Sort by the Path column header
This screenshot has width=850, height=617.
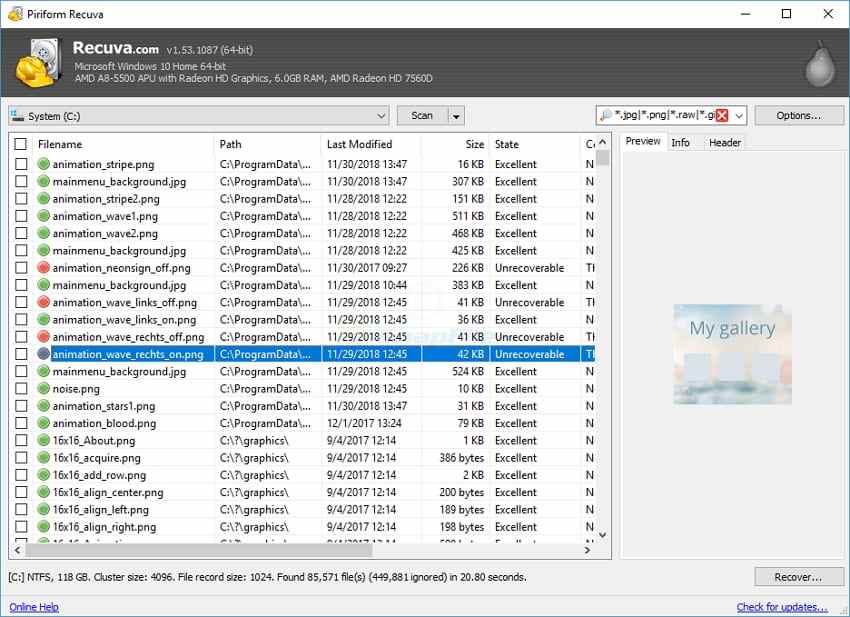tap(268, 144)
